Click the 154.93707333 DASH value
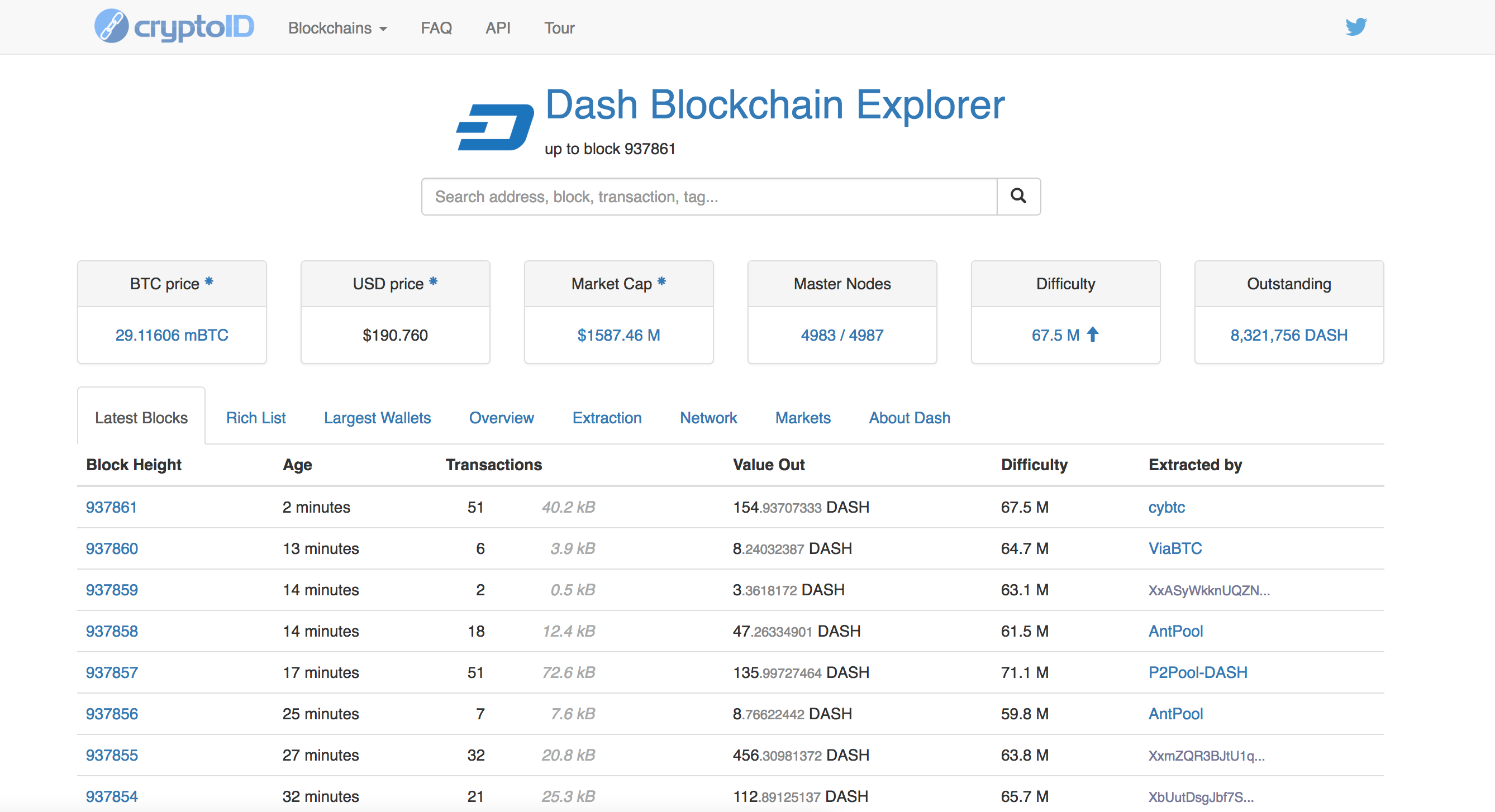The height and width of the screenshot is (812, 1495). pos(801,507)
